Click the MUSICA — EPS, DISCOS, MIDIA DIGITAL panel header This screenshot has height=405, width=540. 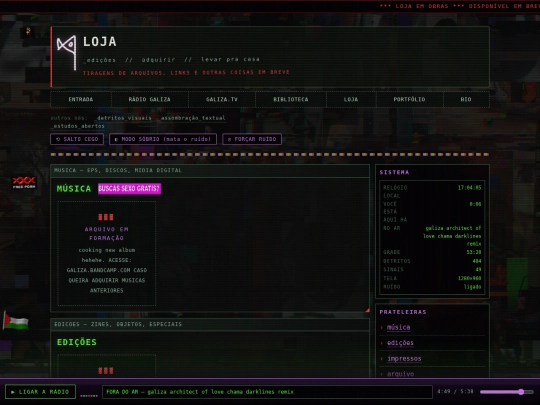[x=210, y=170]
